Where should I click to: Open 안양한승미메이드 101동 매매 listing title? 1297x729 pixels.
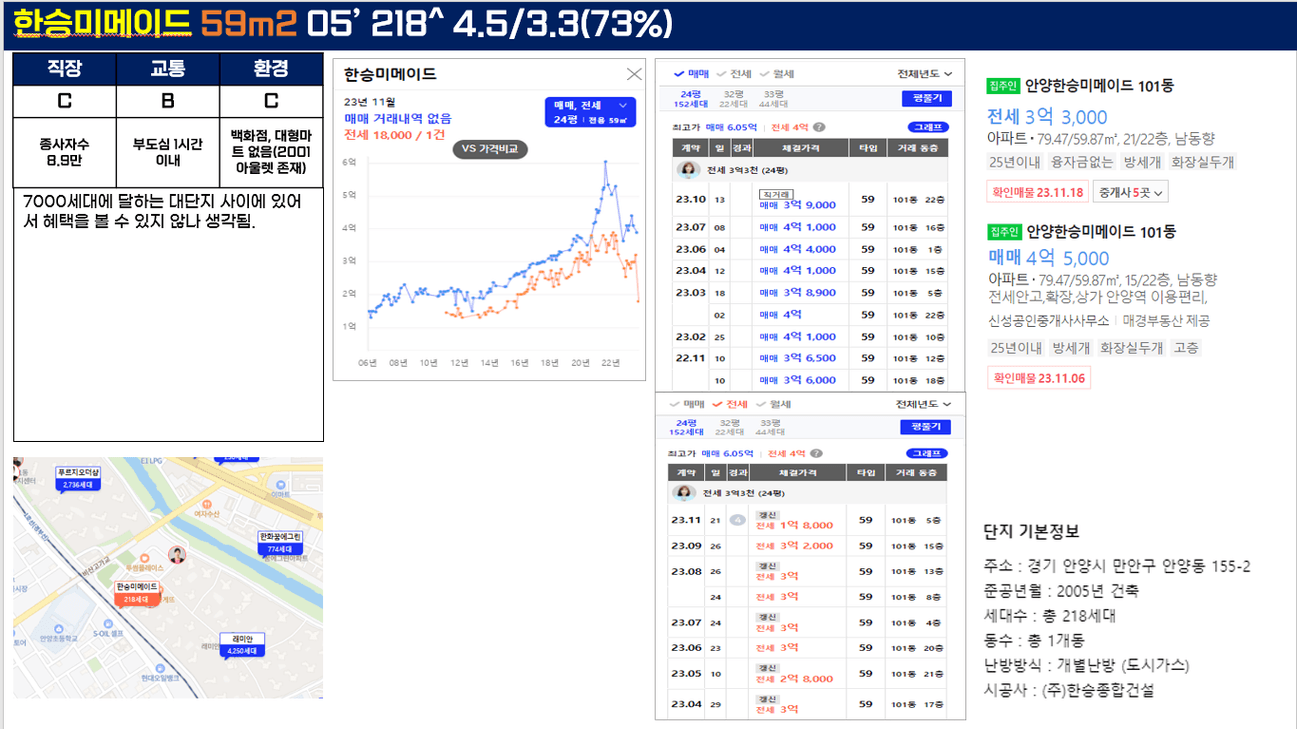[1101, 231]
